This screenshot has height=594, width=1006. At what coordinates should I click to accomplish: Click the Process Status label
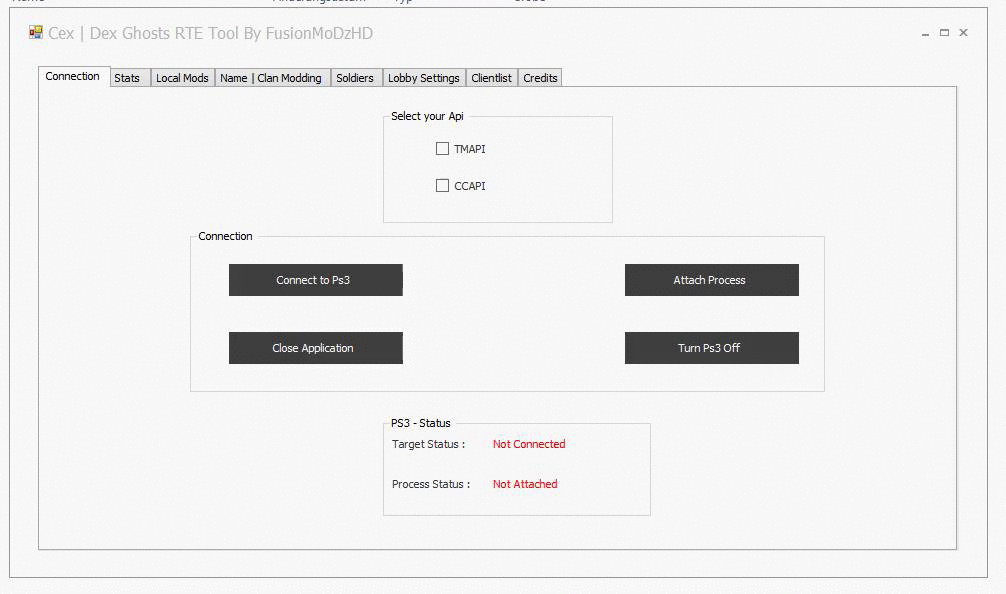pos(431,484)
